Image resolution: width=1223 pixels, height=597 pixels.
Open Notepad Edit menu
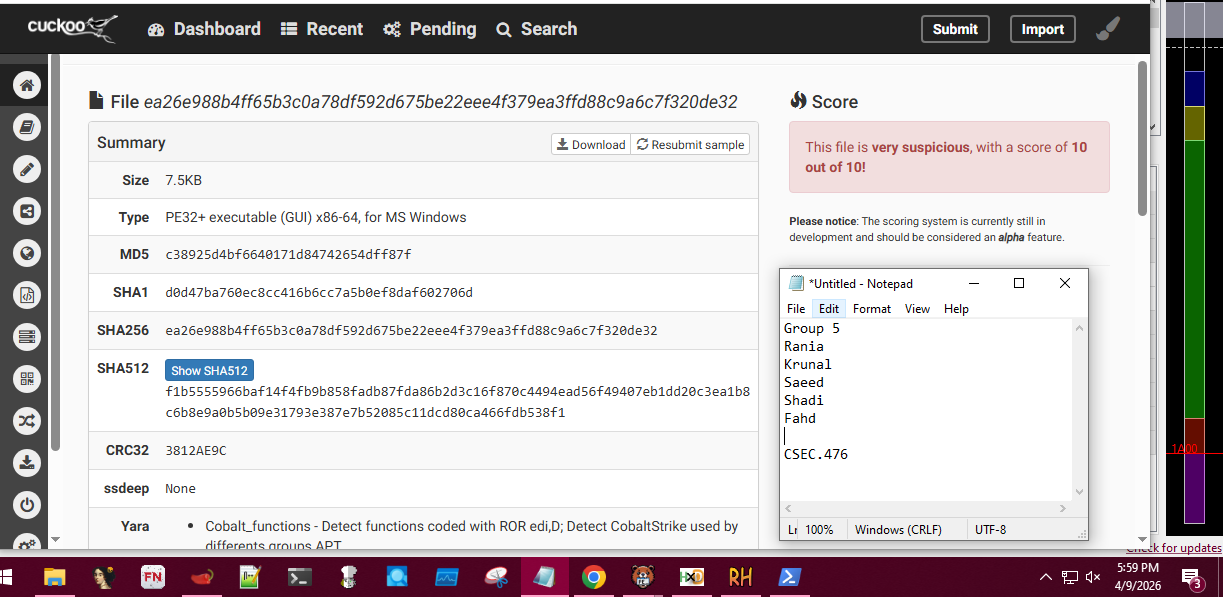pyautogui.click(x=829, y=309)
